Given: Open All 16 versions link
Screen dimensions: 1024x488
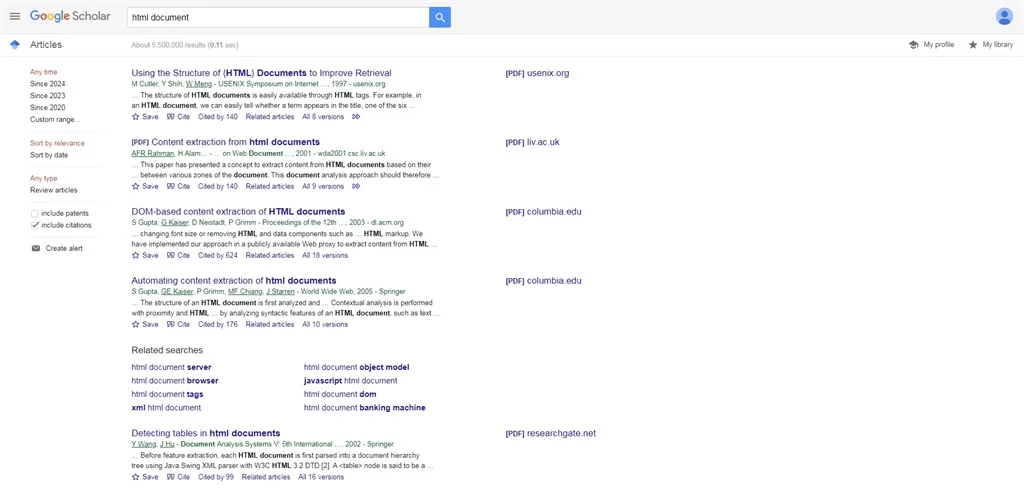Looking at the screenshot, I should (321, 477).
